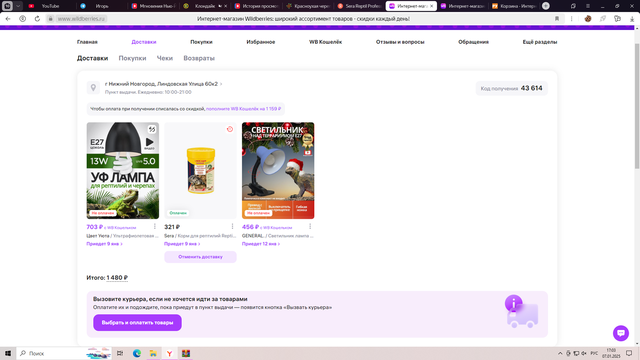
Task: Click the Оплачен badge on the Sera feed
Action: (x=178, y=213)
